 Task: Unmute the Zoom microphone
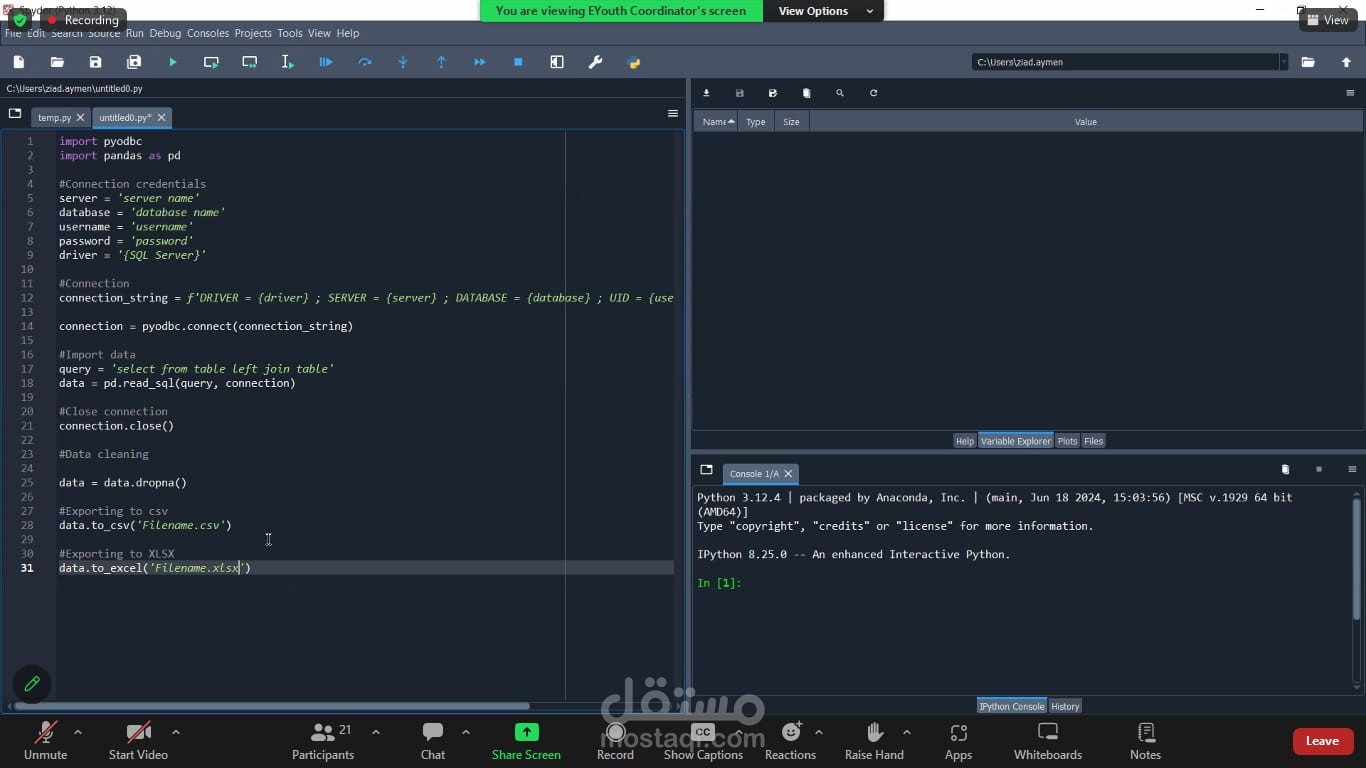pyautogui.click(x=45, y=741)
